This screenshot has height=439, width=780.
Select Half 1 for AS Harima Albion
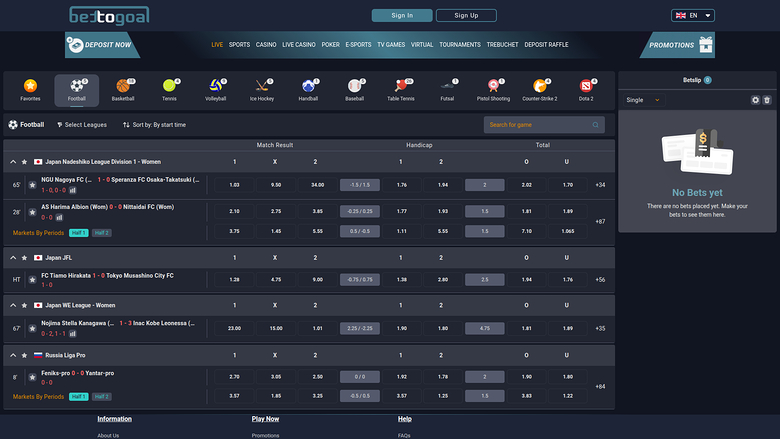click(79, 233)
